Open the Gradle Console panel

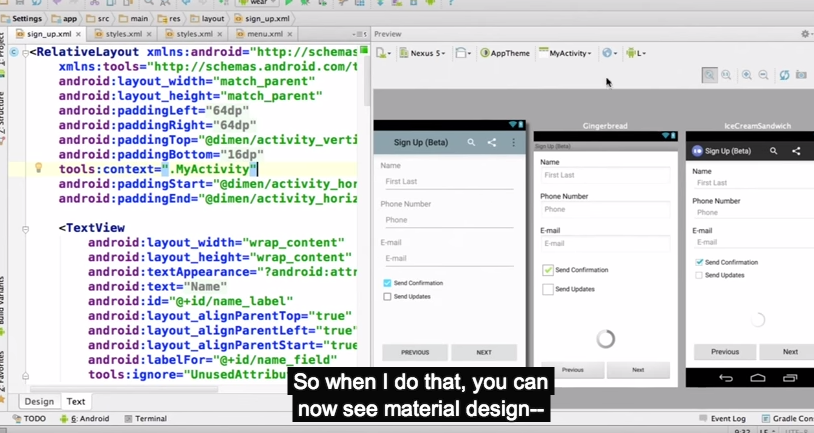pos(786,418)
